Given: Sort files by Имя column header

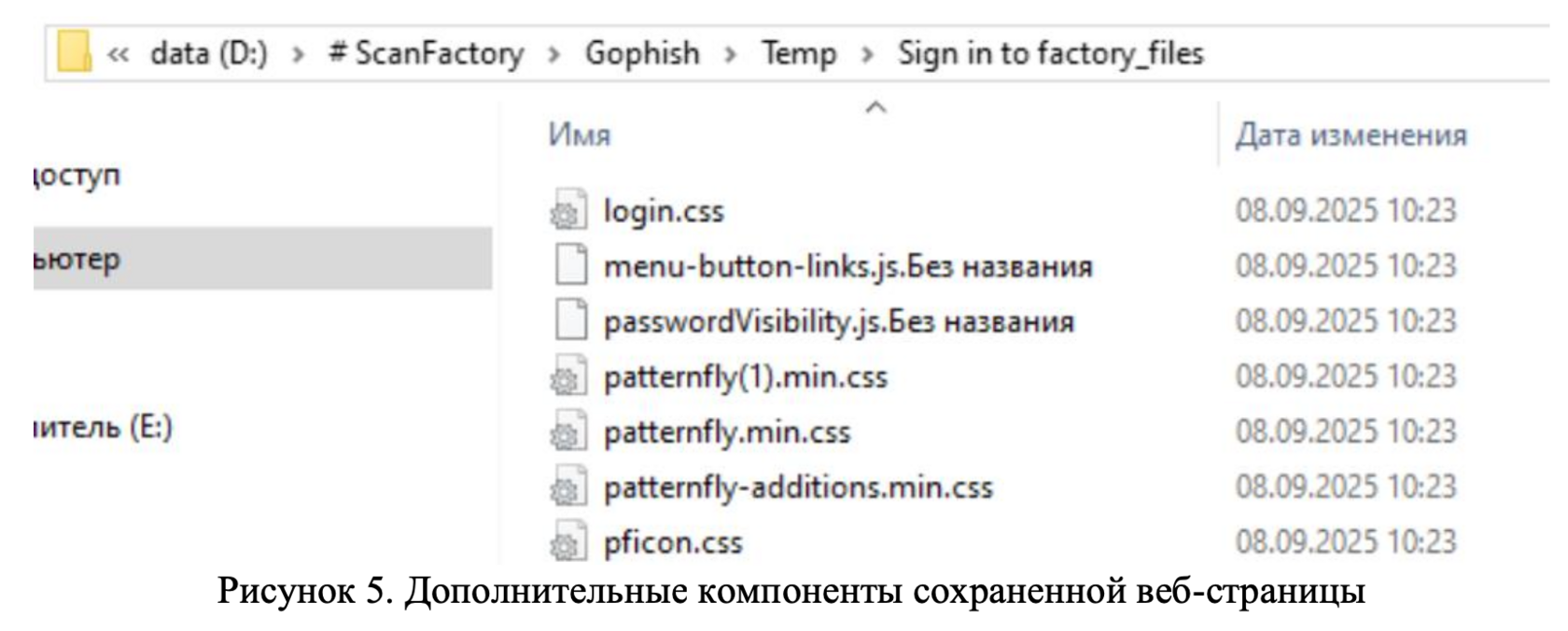Looking at the screenshot, I should [580, 135].
